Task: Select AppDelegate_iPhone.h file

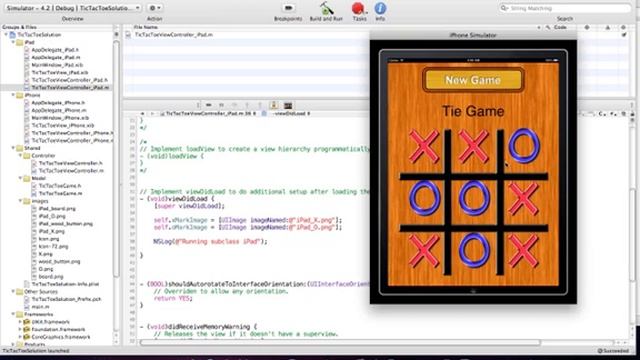Action: click(58, 103)
